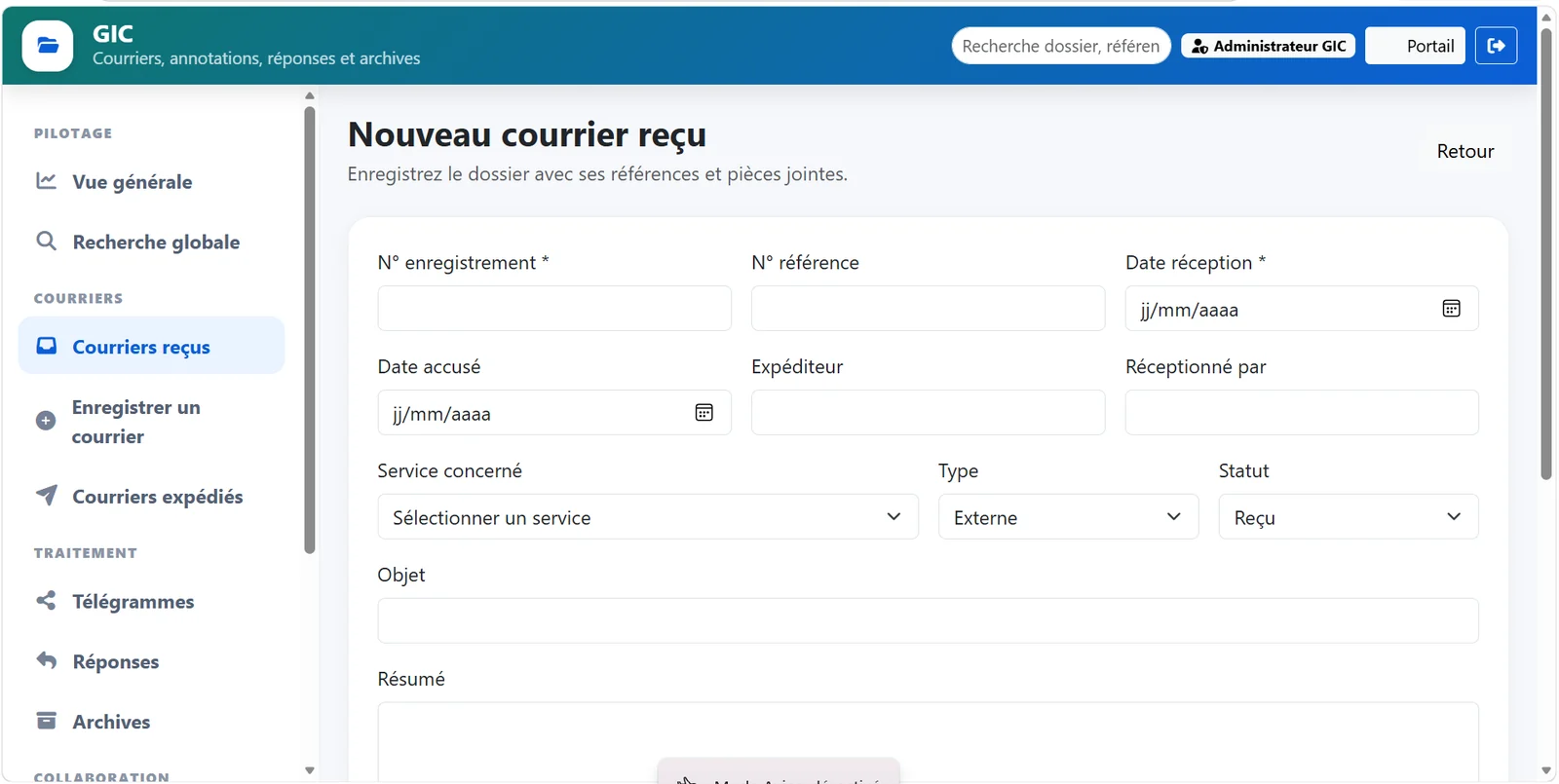The image size is (1559, 784).
Task: Open the Type dropdown showing Externe
Action: 1068,517
